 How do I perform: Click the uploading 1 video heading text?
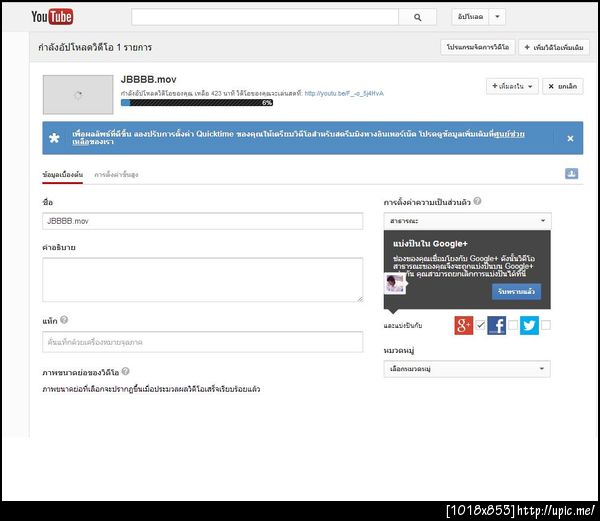(95, 47)
